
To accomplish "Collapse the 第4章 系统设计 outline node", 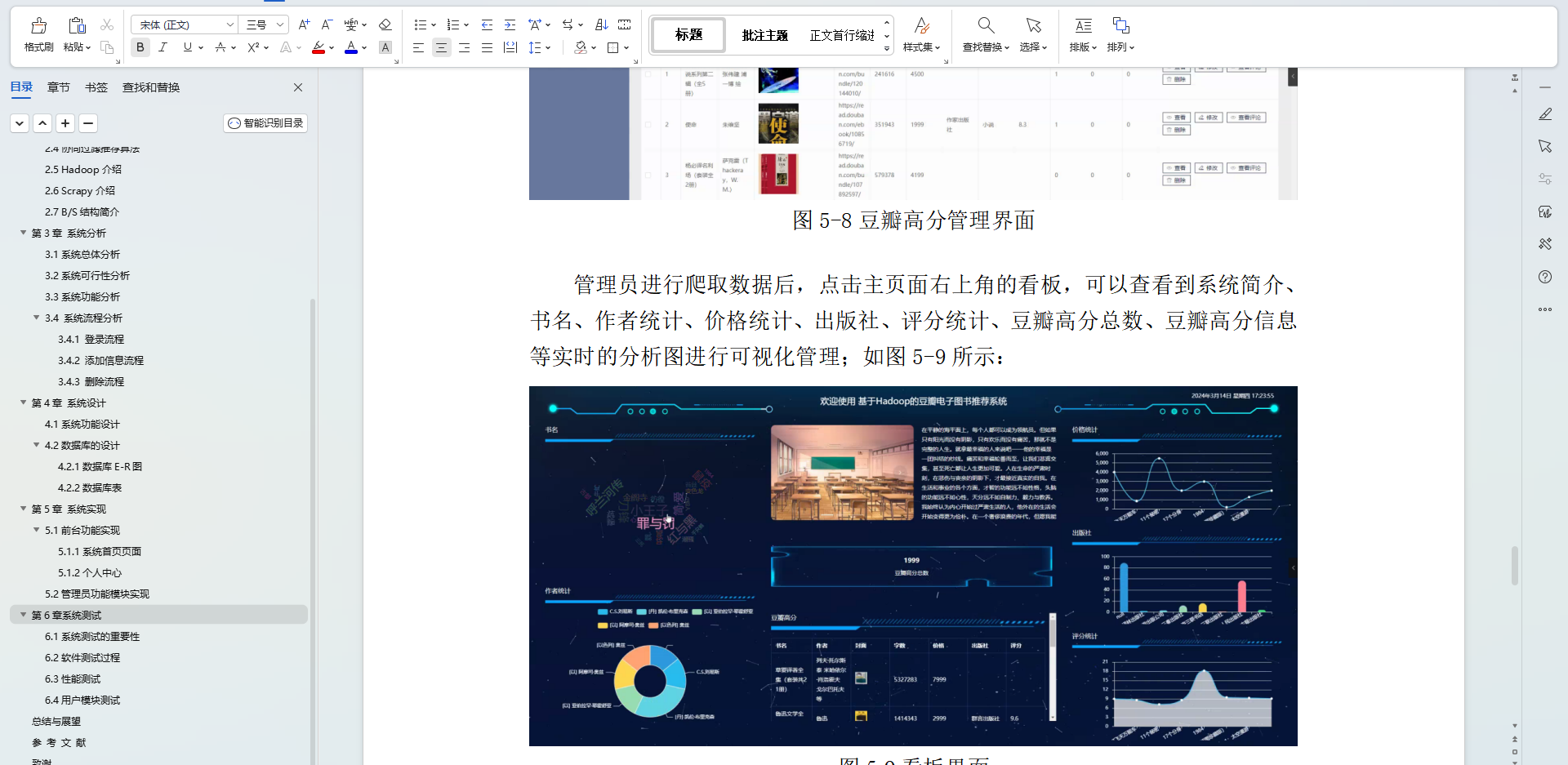I will (x=23, y=403).
